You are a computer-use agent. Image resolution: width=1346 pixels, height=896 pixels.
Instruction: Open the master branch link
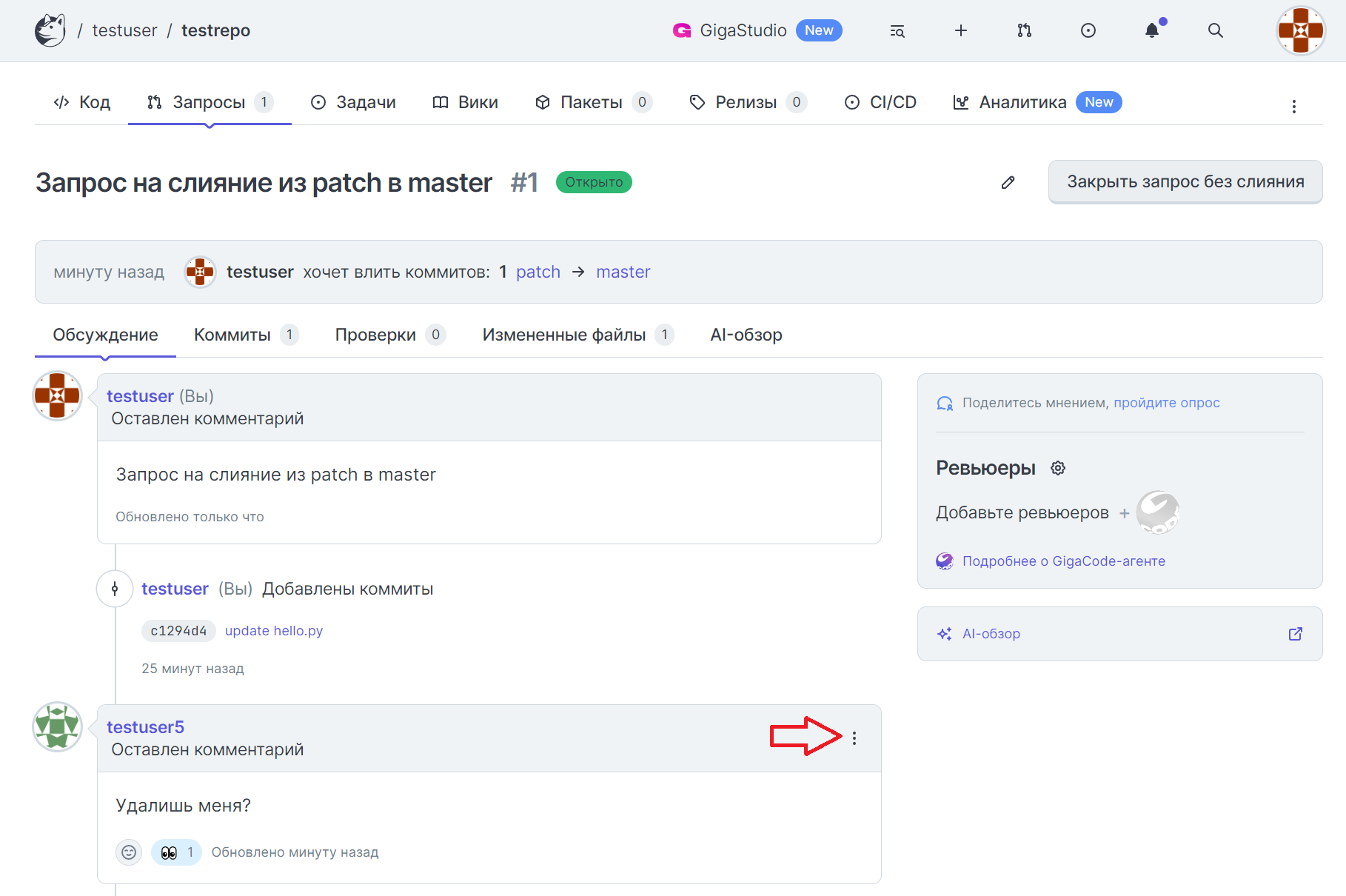[x=623, y=272]
